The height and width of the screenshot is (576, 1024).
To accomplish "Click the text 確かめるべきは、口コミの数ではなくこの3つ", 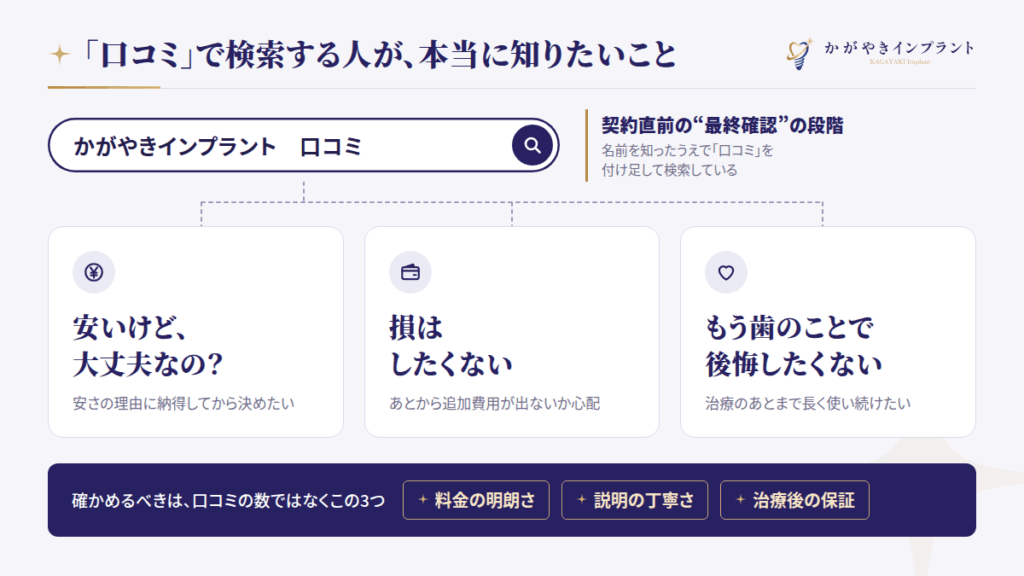I will 229,501.
